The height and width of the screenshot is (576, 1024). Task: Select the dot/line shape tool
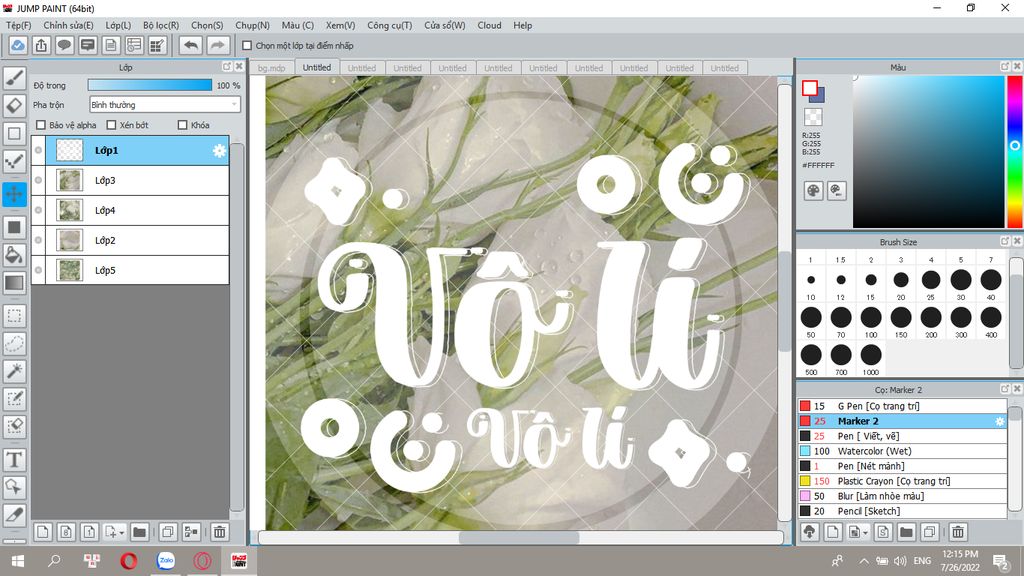click(x=14, y=161)
